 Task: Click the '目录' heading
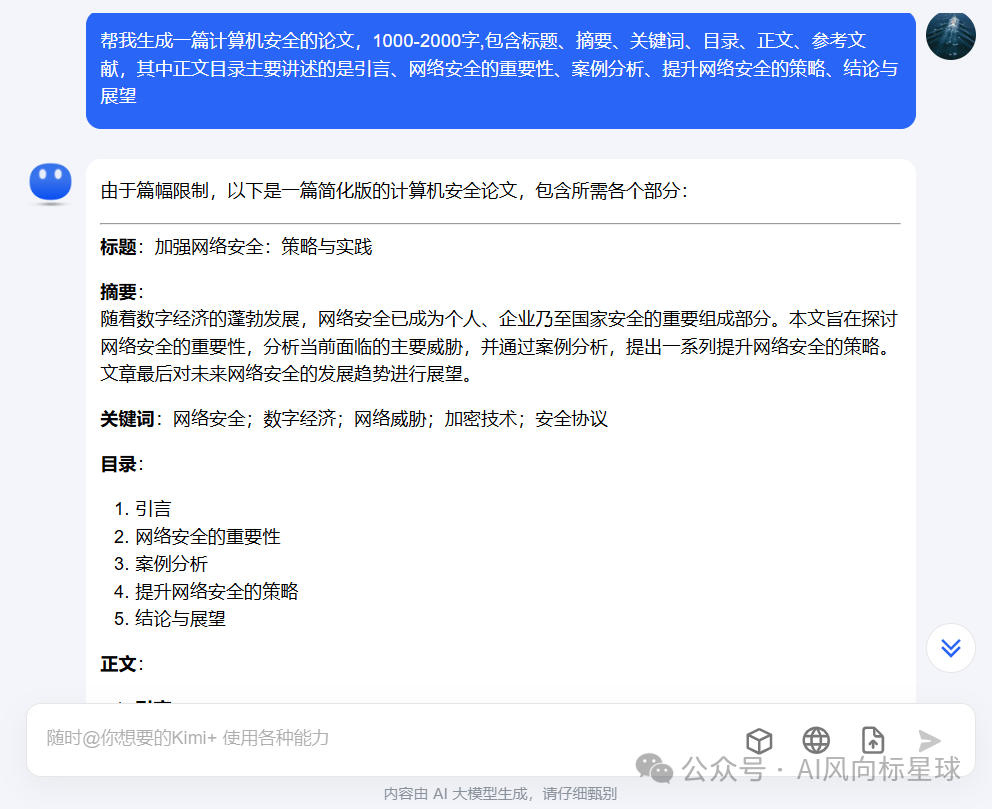121,464
